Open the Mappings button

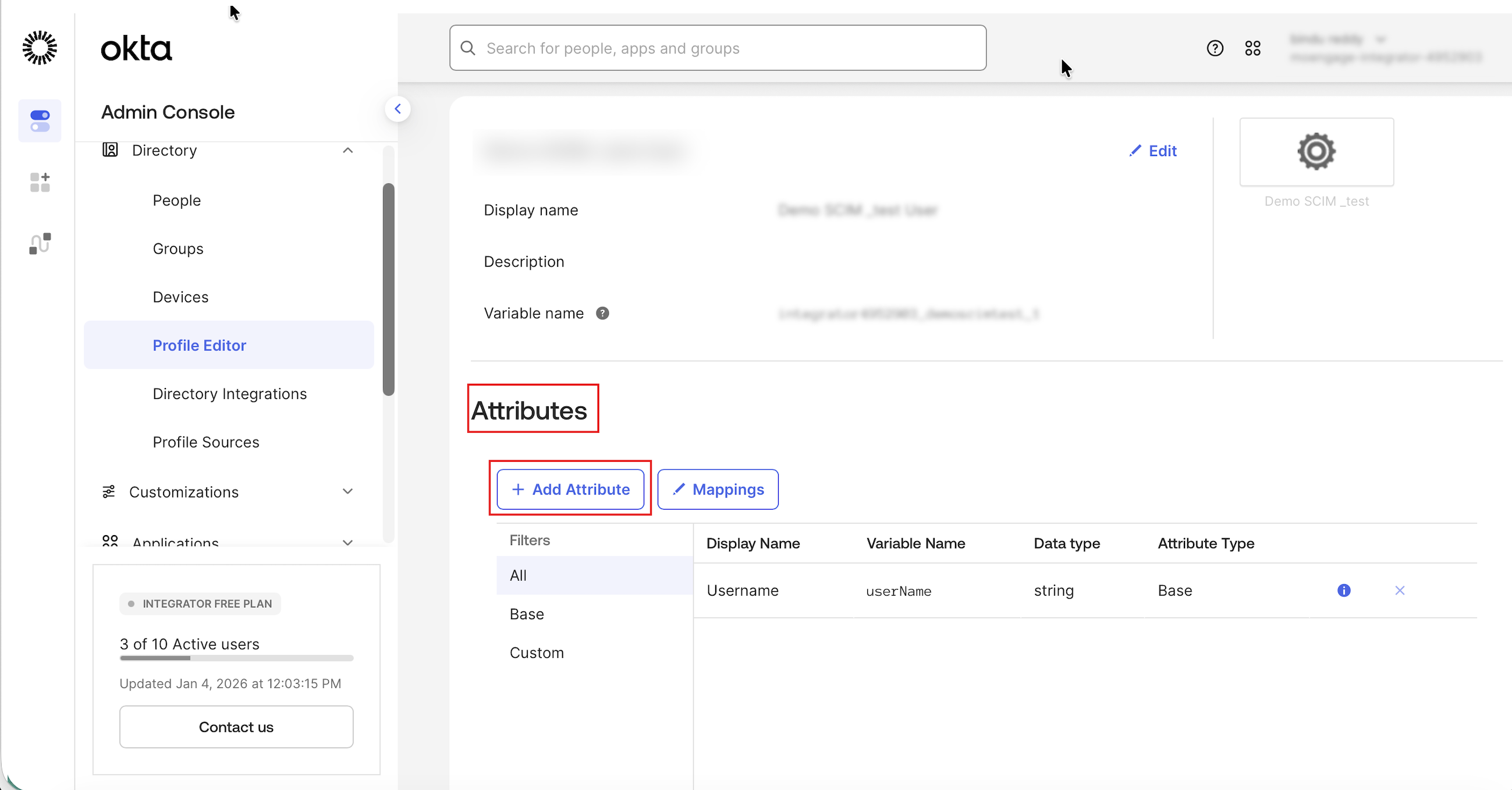[x=717, y=489]
